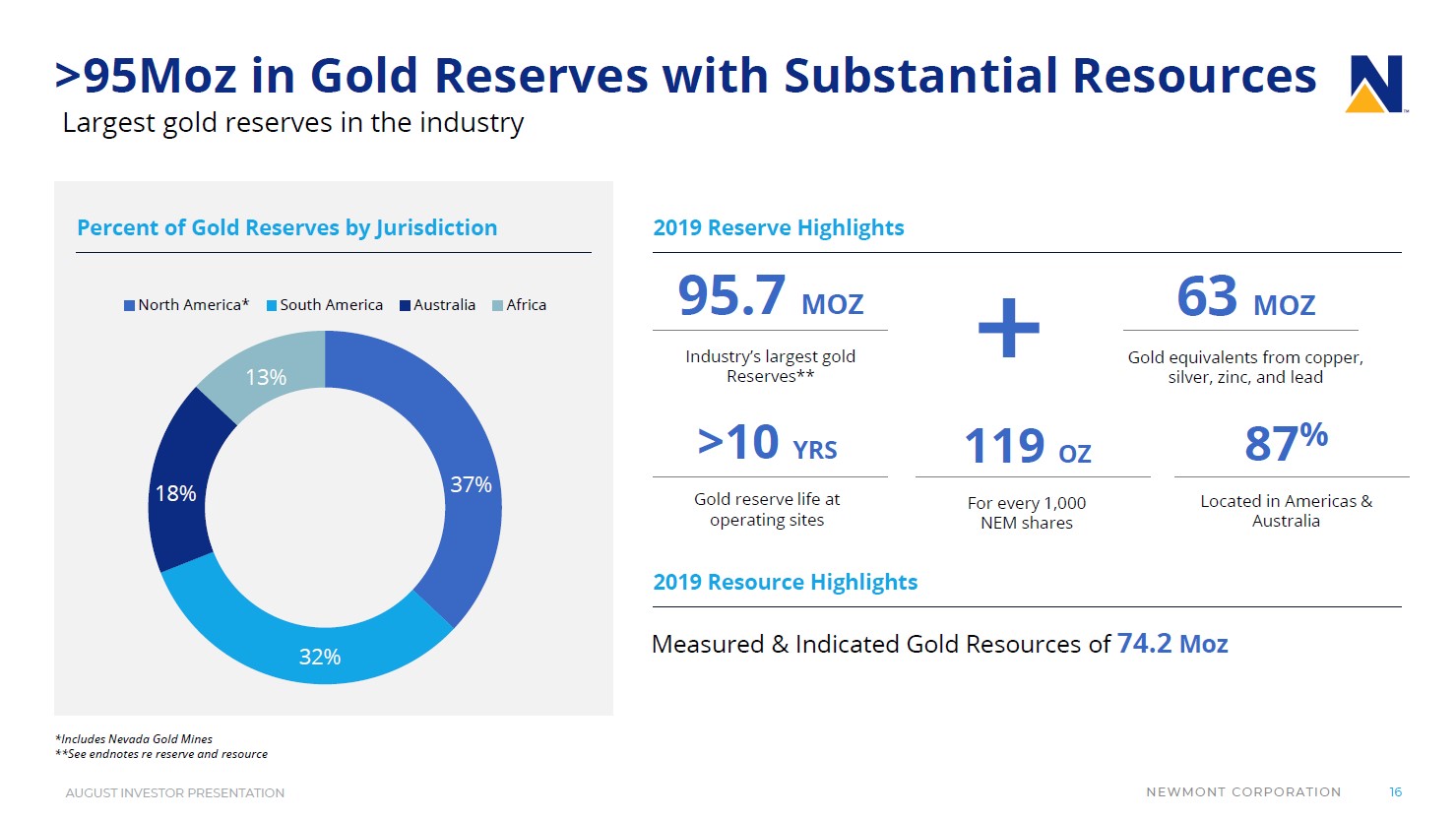Click the 95.7 MOZ reserve figure

point(770,296)
